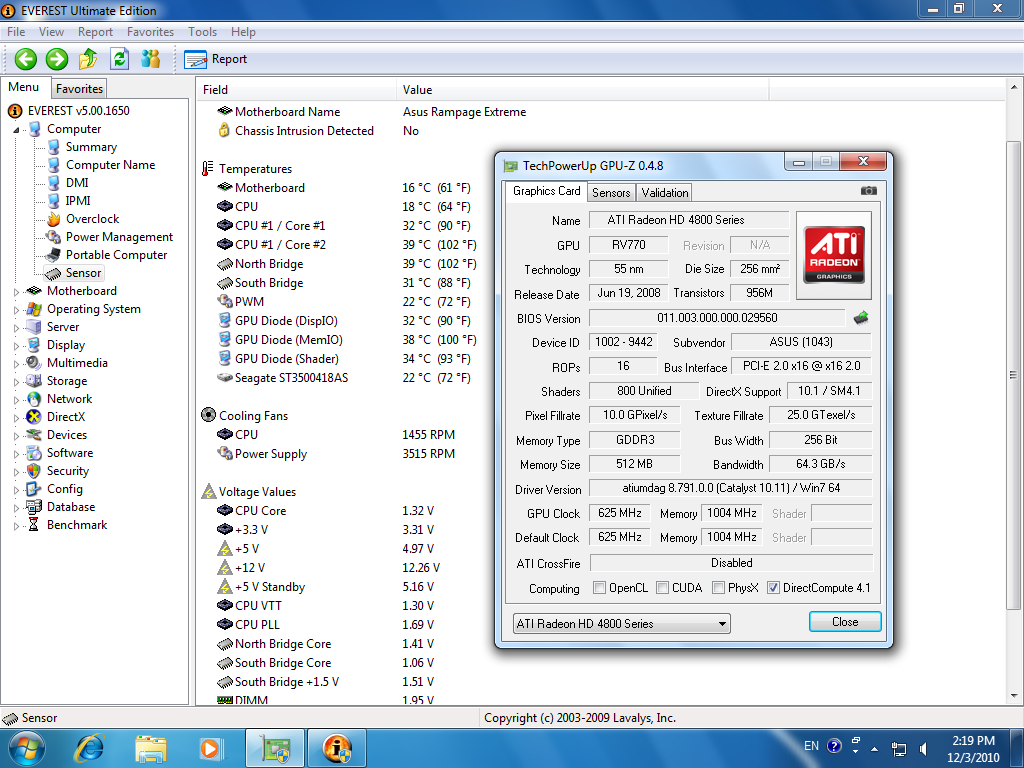Viewport: 1024px width, 768px height.
Task: Click the BIOS Version field in GPU-Z
Action: click(x=717, y=318)
